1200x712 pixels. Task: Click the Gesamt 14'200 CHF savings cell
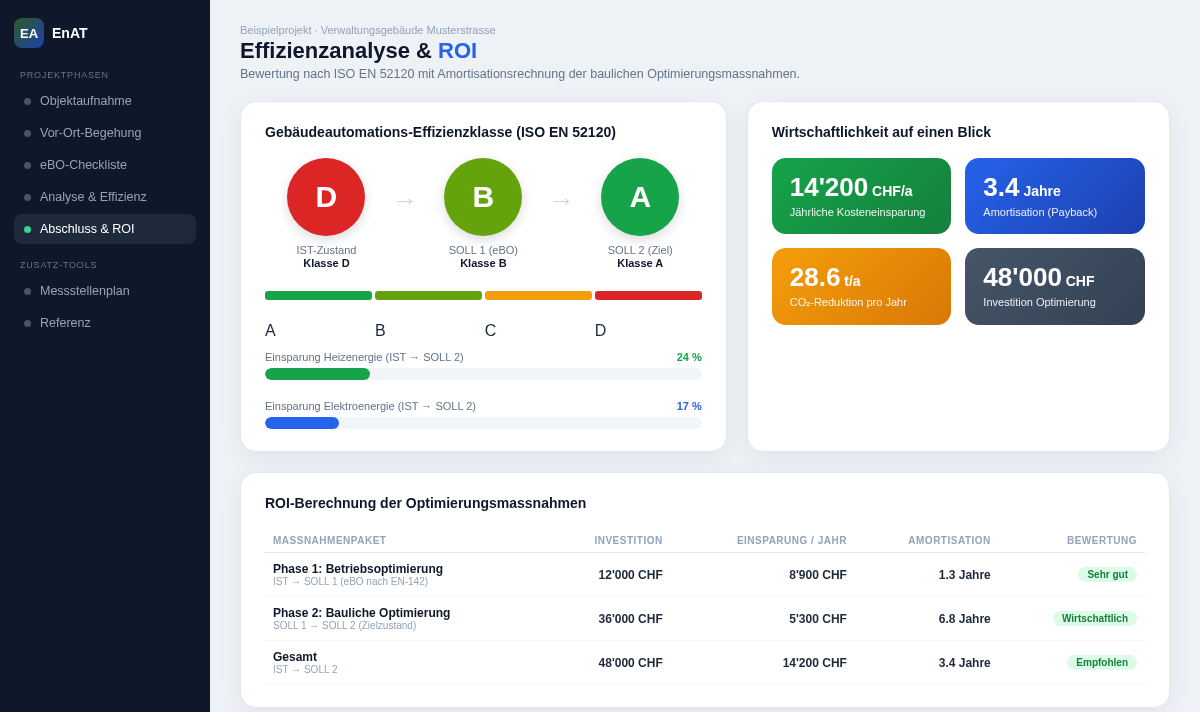click(815, 663)
